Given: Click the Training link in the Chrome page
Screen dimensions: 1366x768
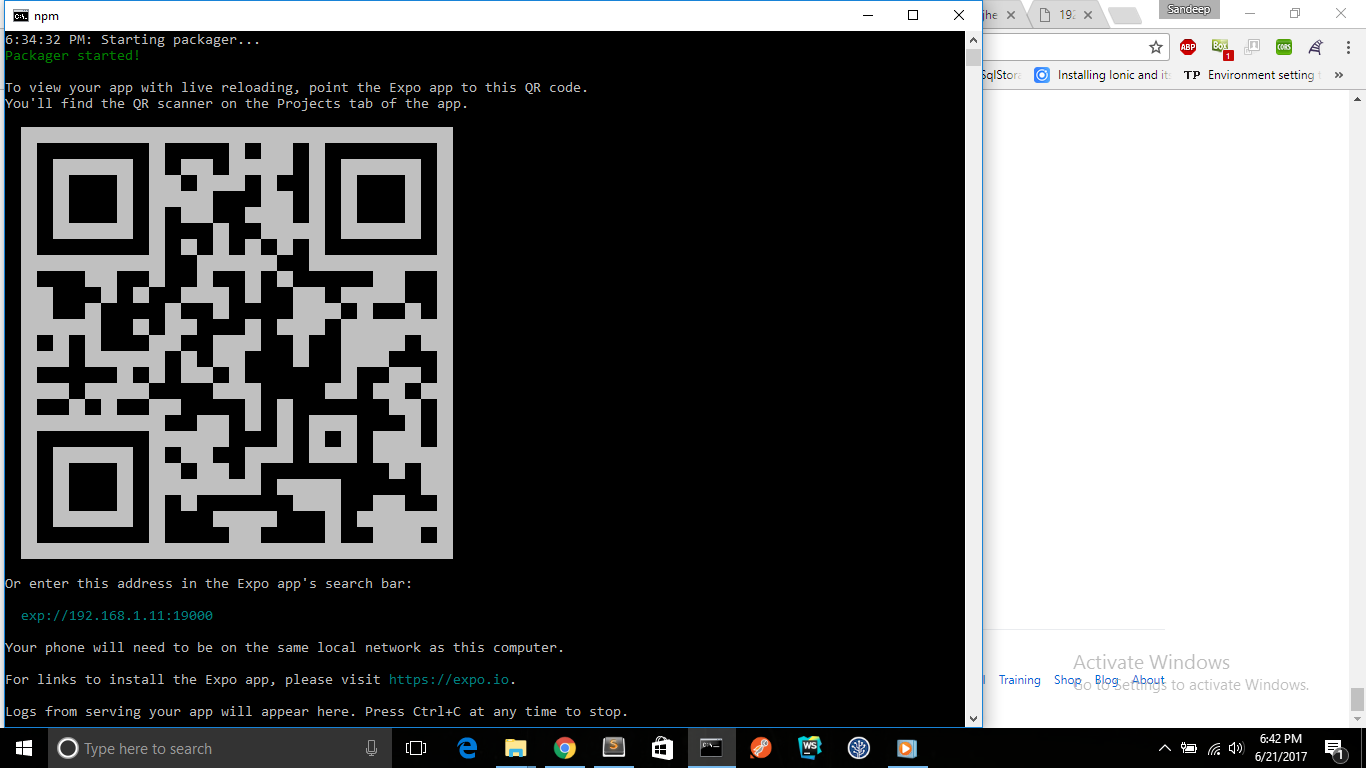Looking at the screenshot, I should pyautogui.click(x=1019, y=680).
